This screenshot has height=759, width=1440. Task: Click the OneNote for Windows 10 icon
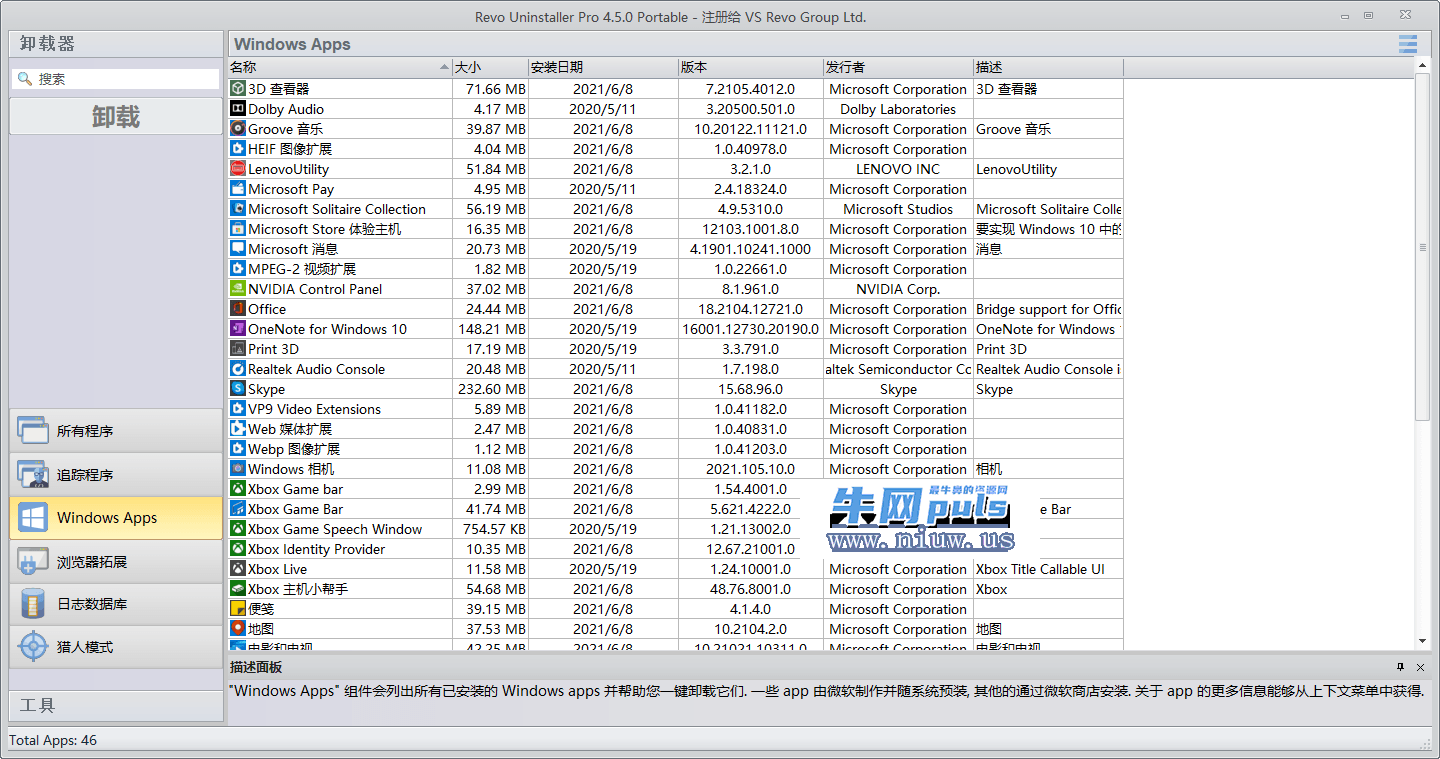(x=238, y=329)
